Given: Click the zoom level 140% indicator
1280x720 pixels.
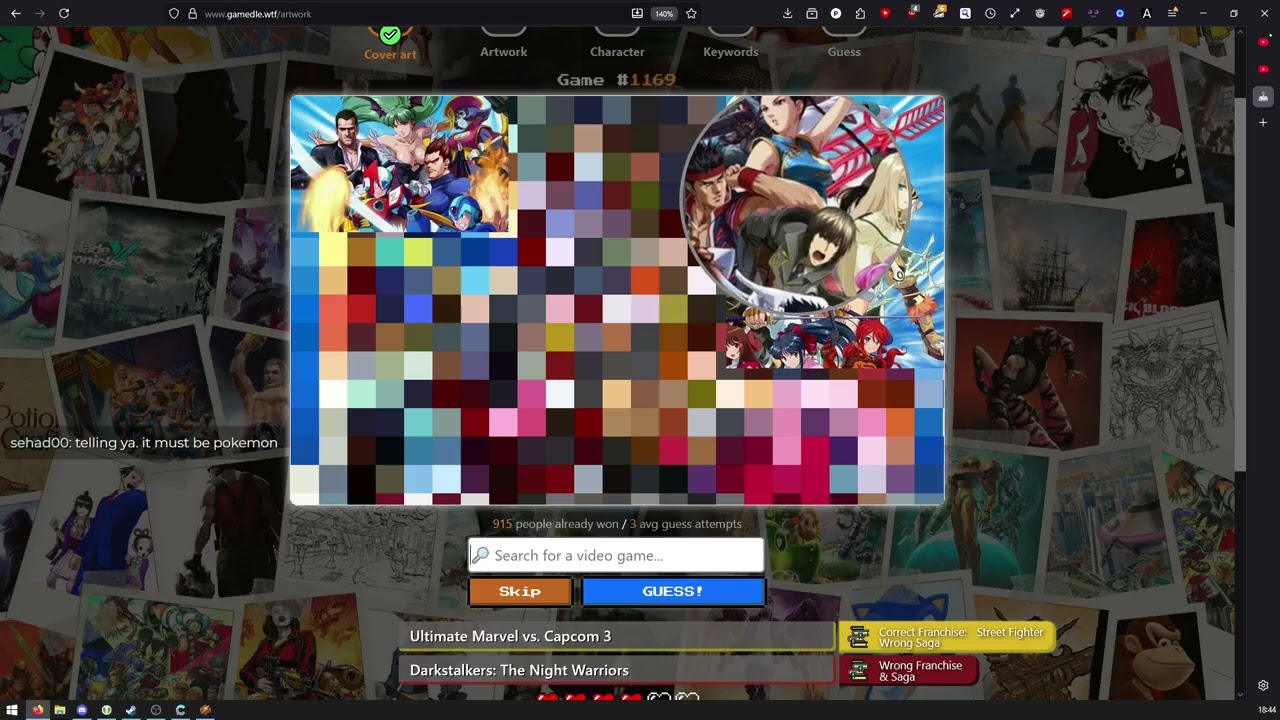Looking at the screenshot, I should click(x=664, y=14).
